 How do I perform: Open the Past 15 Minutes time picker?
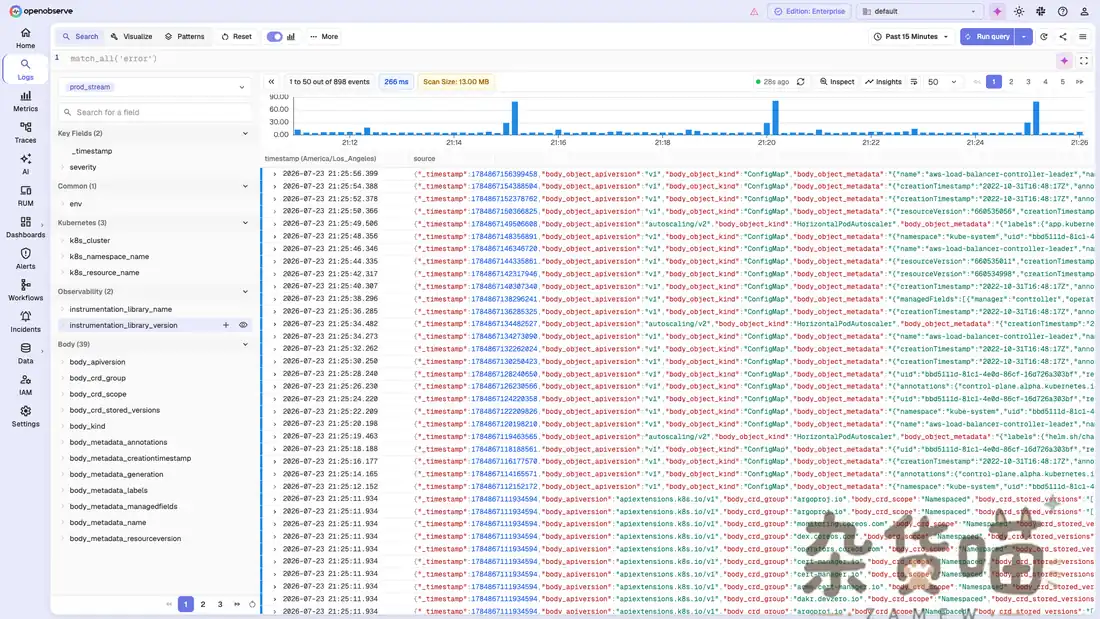(x=911, y=36)
